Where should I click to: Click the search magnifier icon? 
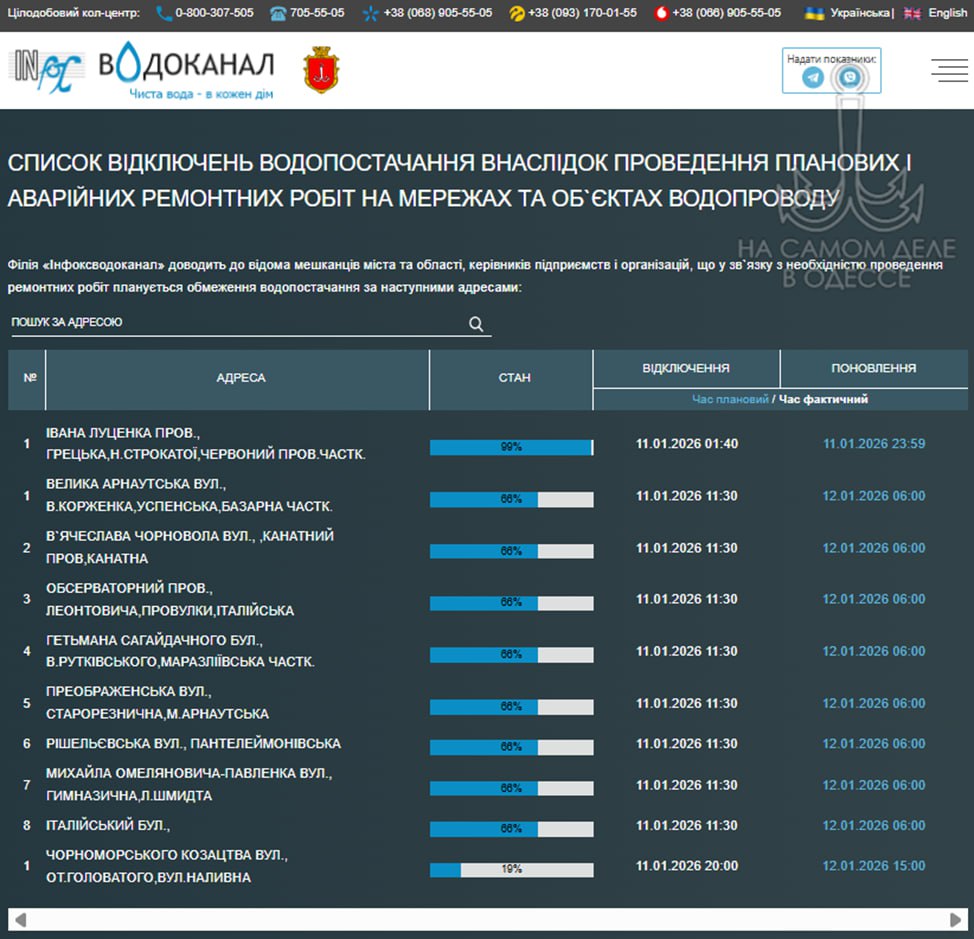tap(476, 322)
